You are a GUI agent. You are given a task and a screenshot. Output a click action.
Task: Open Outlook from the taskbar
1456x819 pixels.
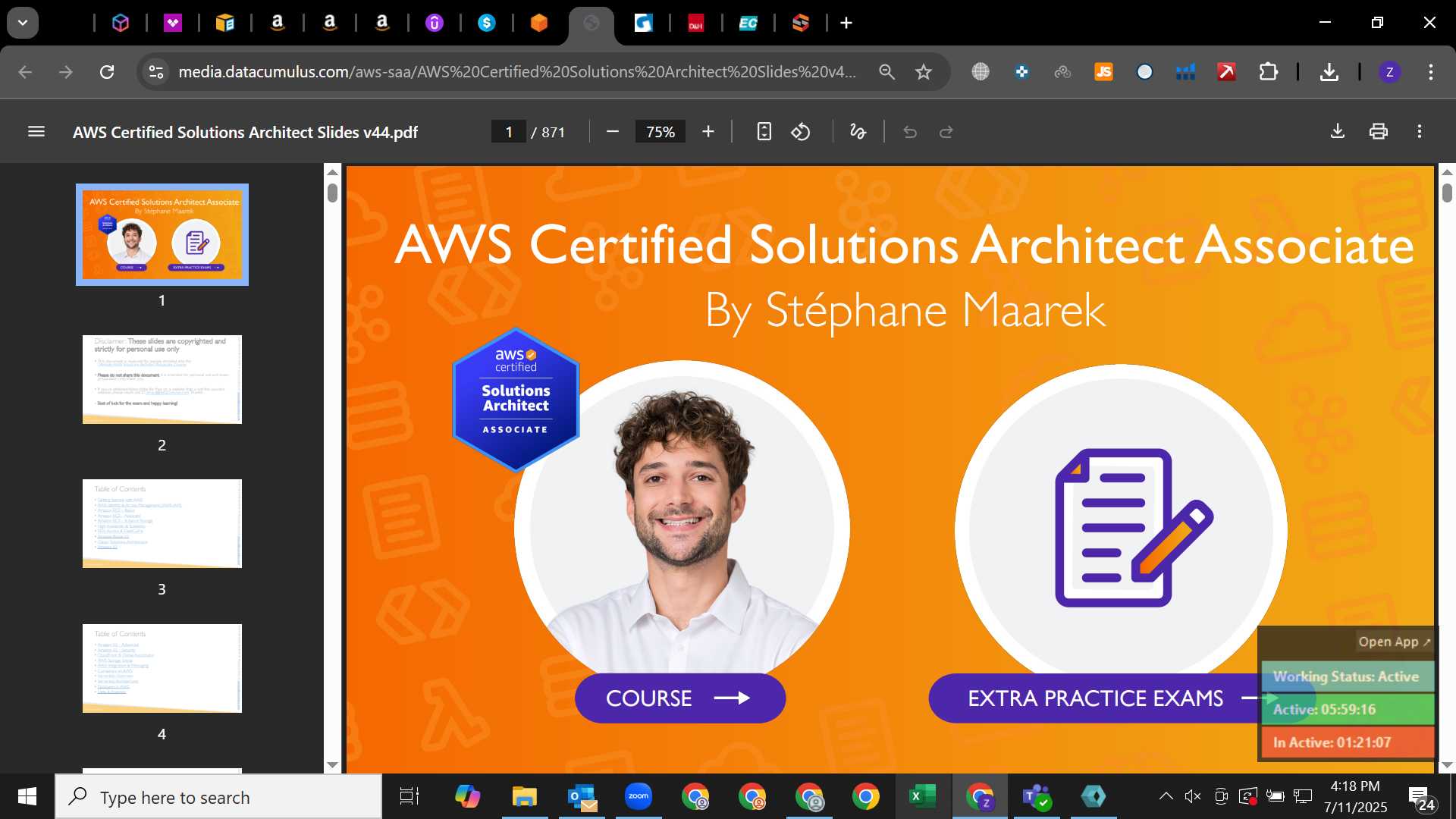coord(582,797)
